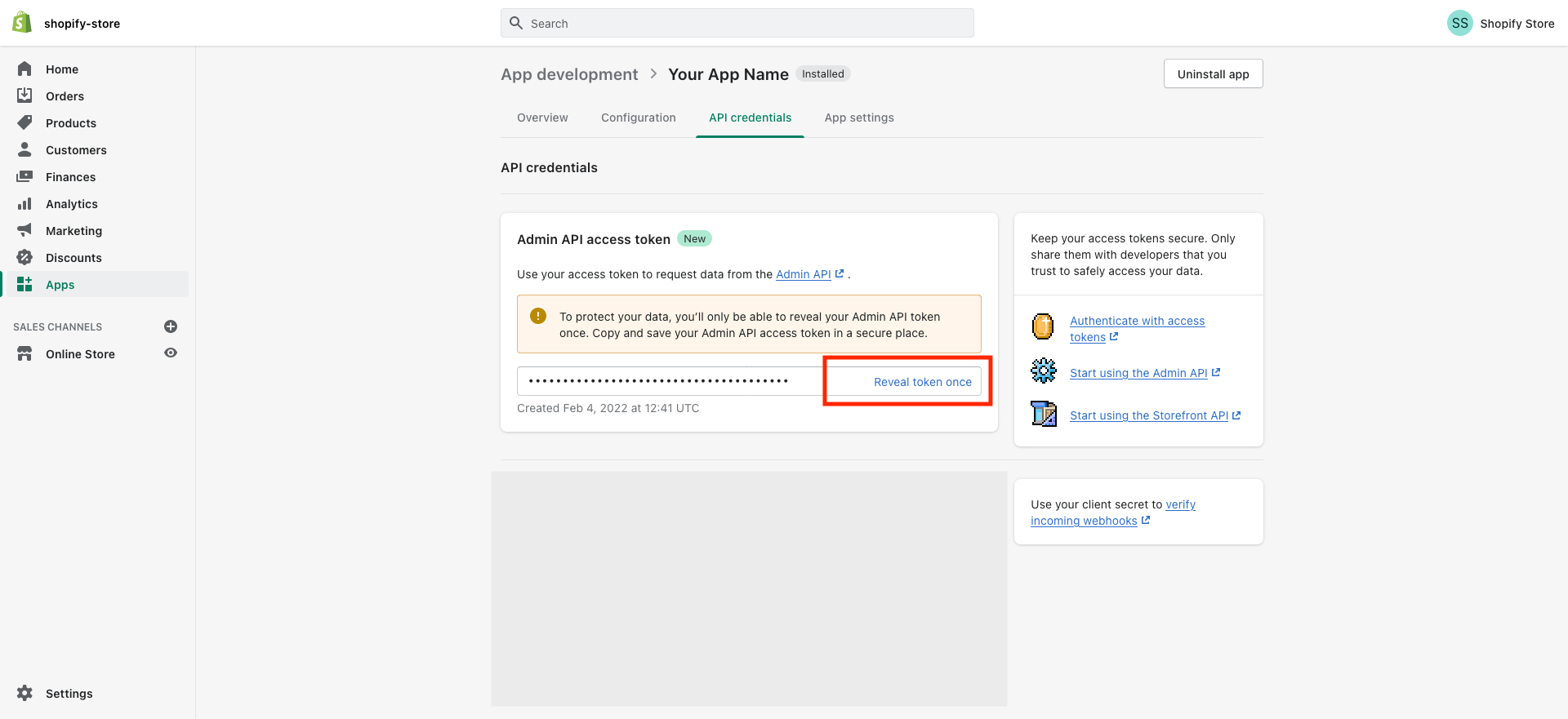Screen dimensions: 1568x719
Task: Switch to the Configuration tab
Action: 639,118
